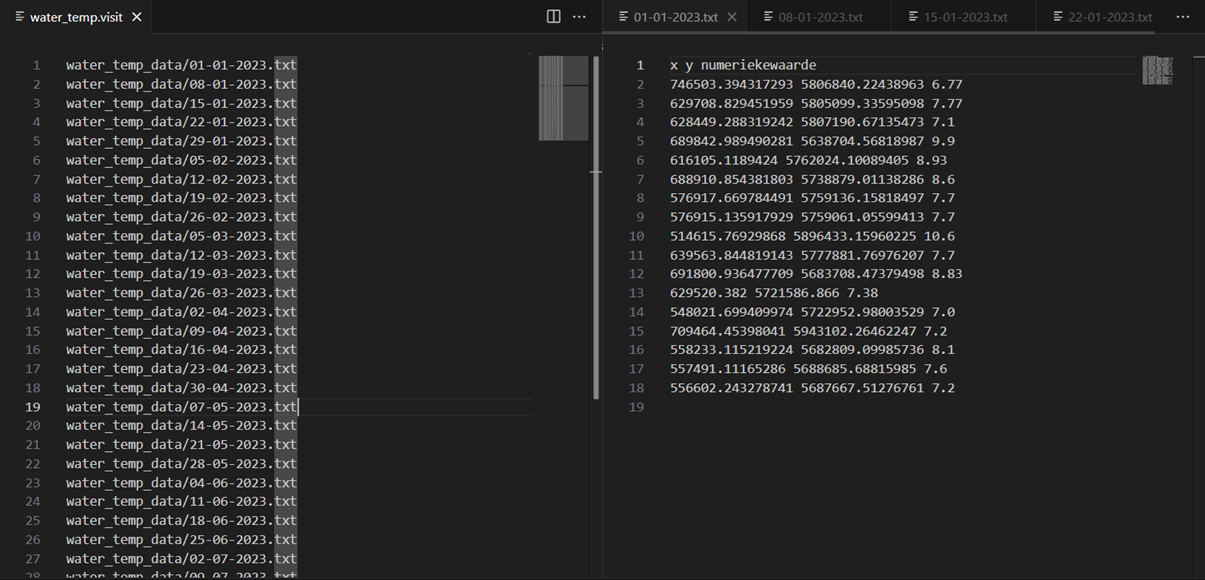Click row '629520.382 5721586.866 7.38'

774,293
